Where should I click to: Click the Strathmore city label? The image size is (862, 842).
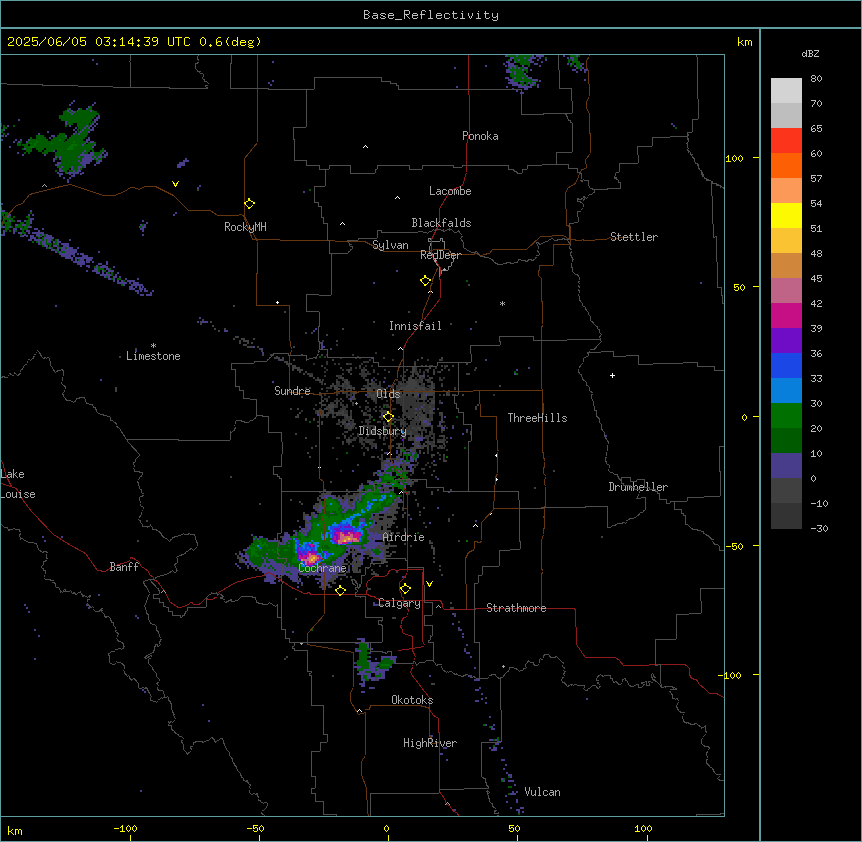[516, 608]
